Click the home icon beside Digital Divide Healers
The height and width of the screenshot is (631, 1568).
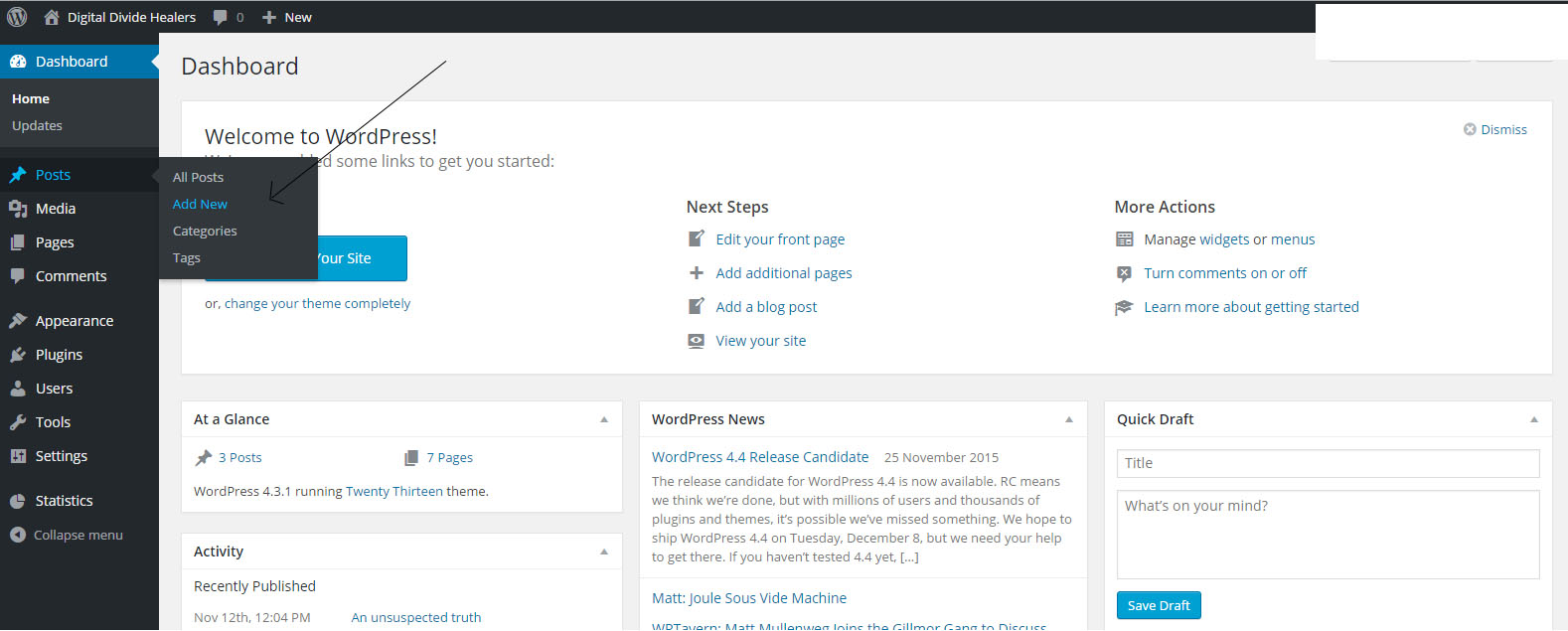click(x=52, y=17)
